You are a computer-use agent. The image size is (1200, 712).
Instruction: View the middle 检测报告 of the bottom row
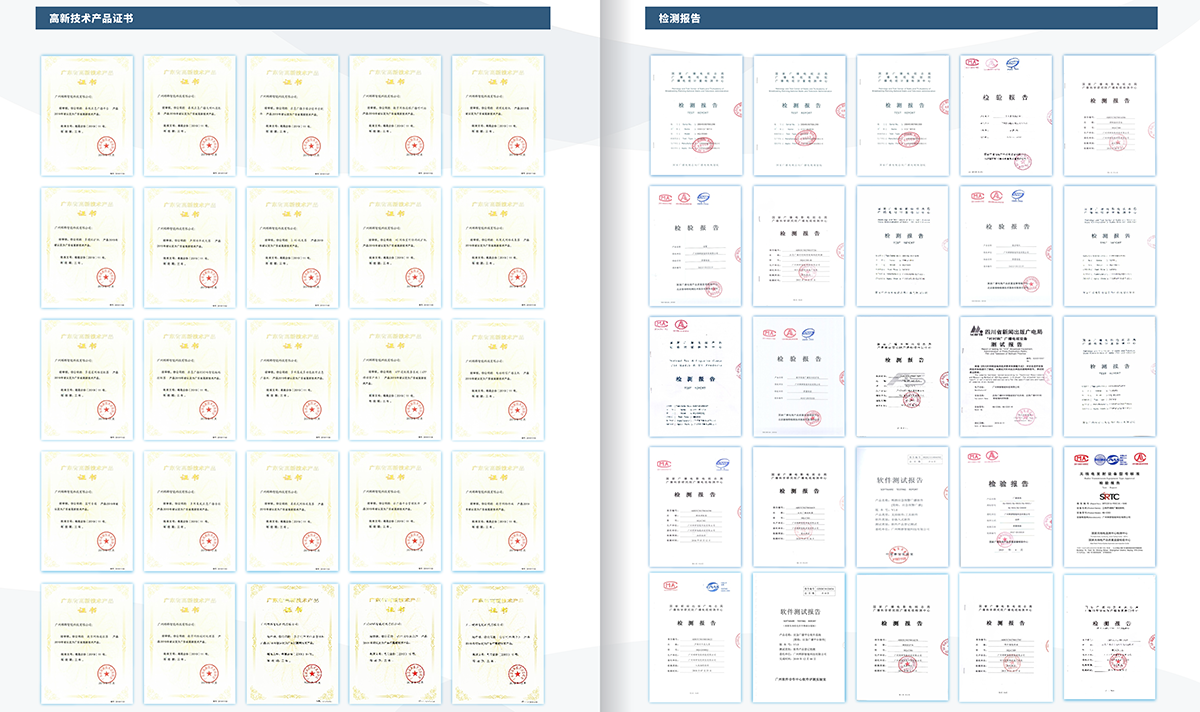tap(905, 637)
